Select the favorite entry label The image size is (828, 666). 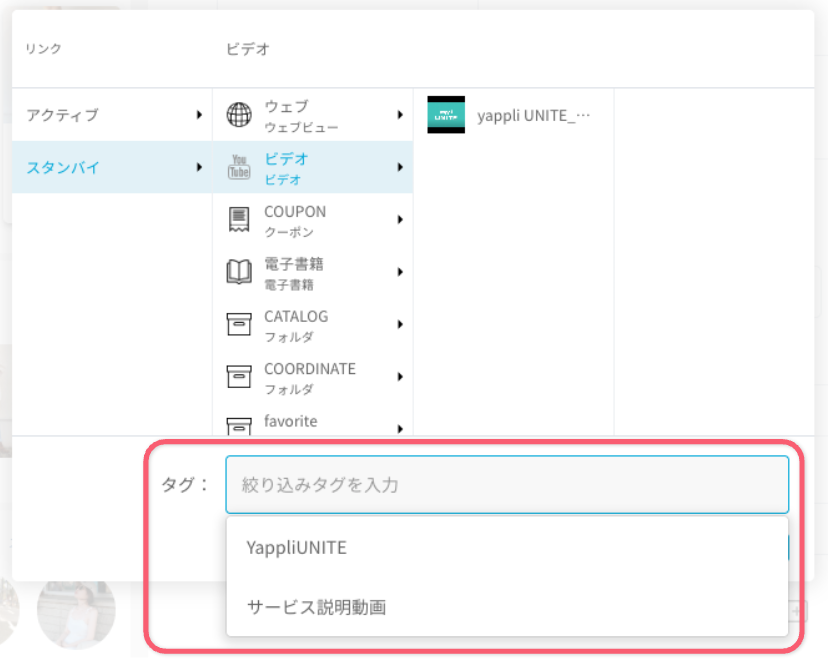coord(290,421)
